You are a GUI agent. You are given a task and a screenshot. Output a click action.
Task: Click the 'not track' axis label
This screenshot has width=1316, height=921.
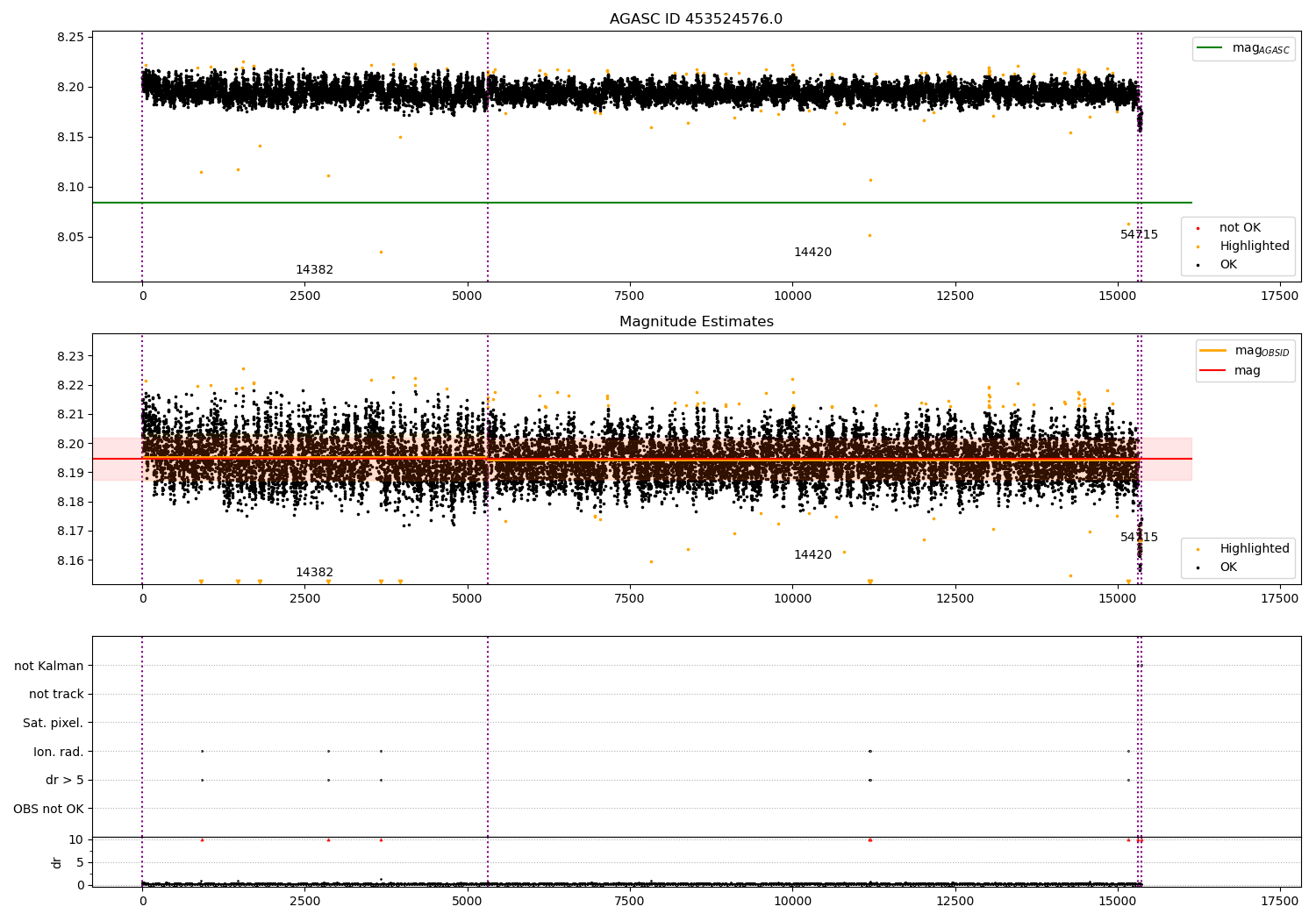56,695
